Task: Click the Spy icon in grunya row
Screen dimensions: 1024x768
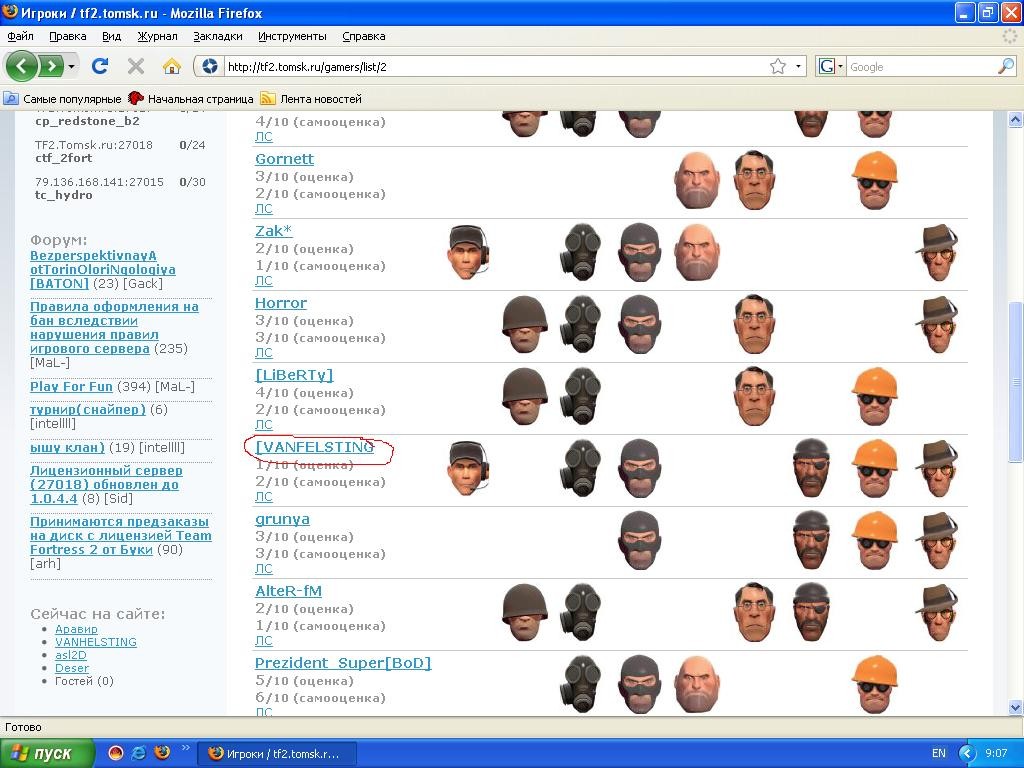Action: point(639,541)
